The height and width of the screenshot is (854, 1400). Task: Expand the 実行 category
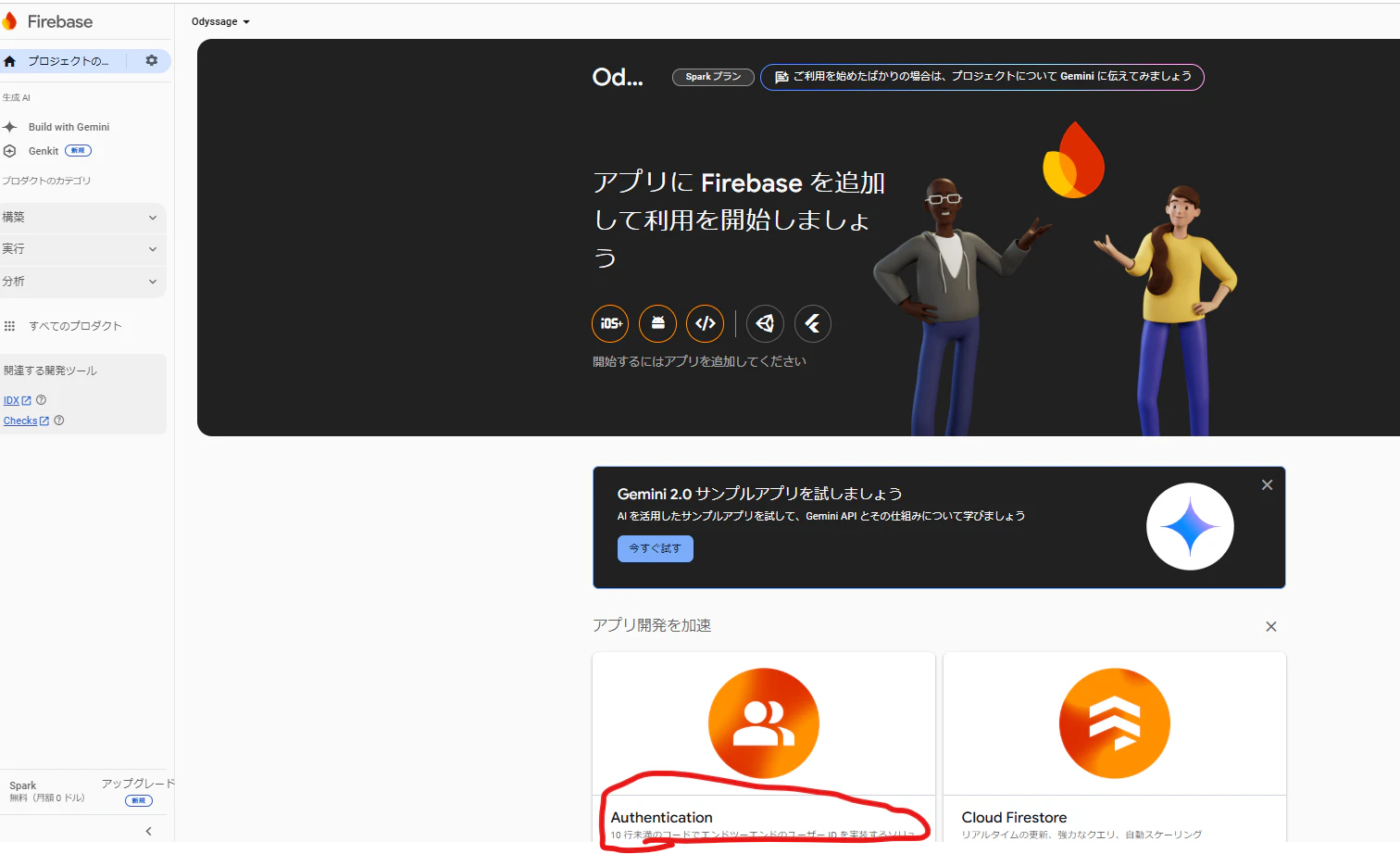[82, 249]
